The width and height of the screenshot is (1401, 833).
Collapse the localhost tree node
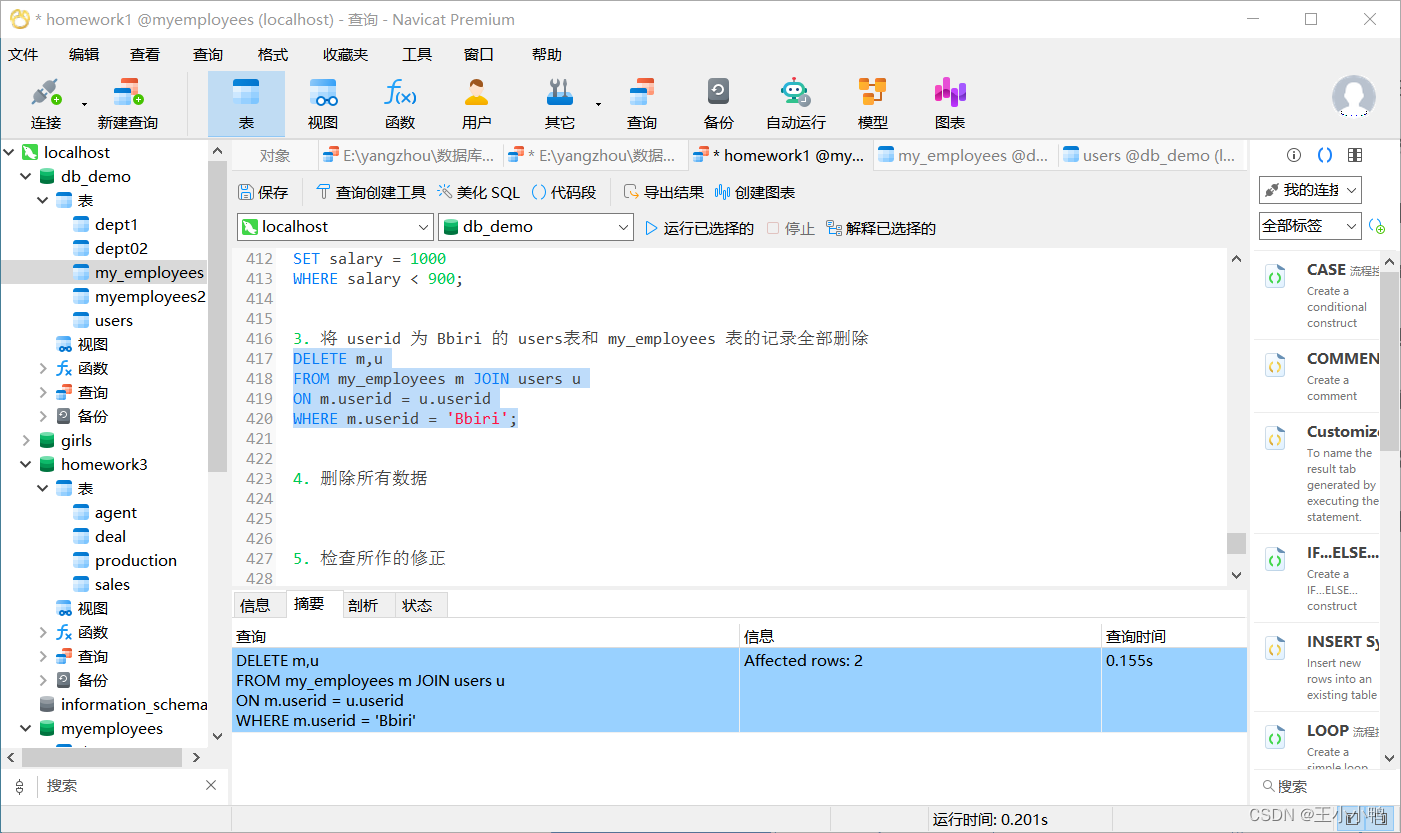point(10,152)
